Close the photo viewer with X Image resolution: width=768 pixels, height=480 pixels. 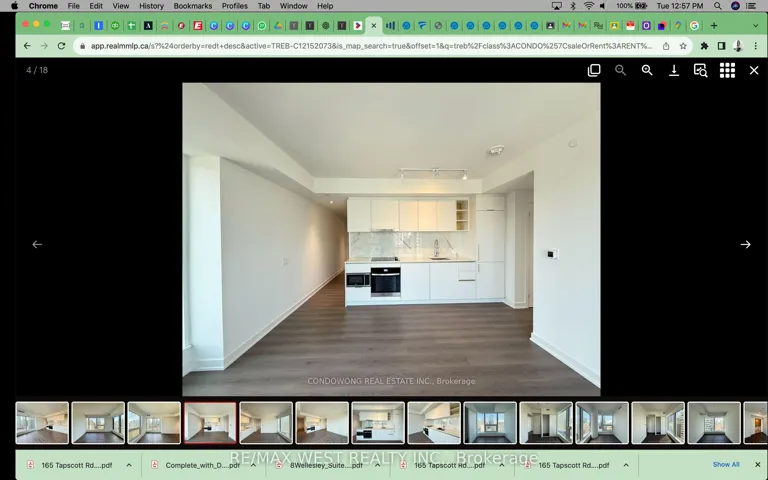click(754, 70)
